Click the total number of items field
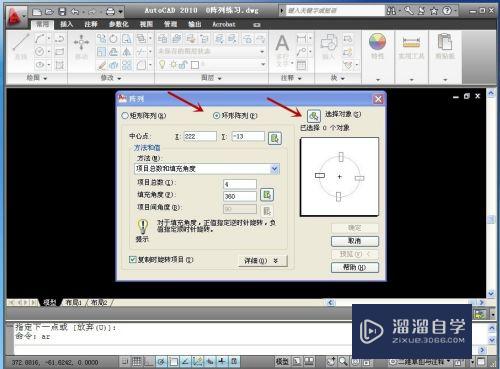 [240, 184]
